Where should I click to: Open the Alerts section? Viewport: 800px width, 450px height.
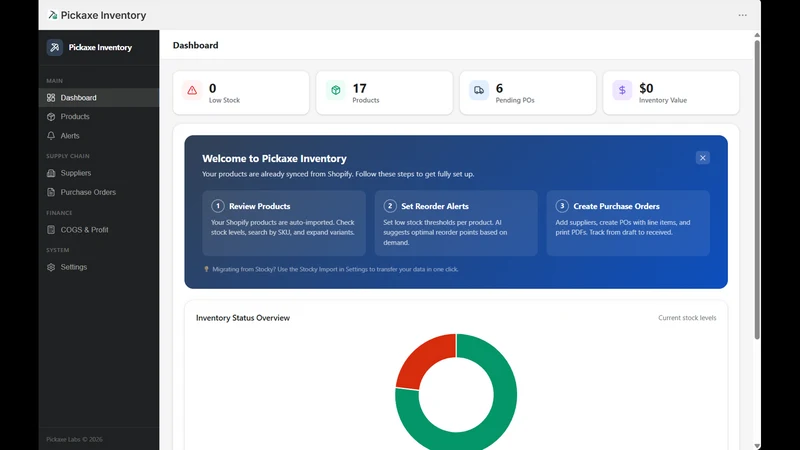pyautogui.click(x=99, y=136)
